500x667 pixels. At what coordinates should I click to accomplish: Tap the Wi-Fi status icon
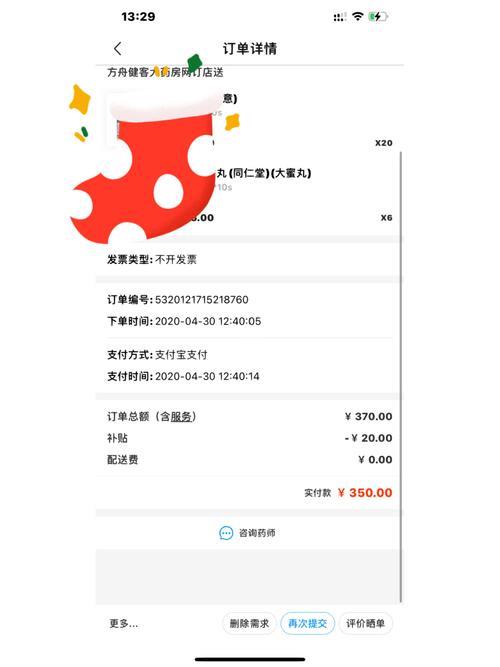[357, 16]
